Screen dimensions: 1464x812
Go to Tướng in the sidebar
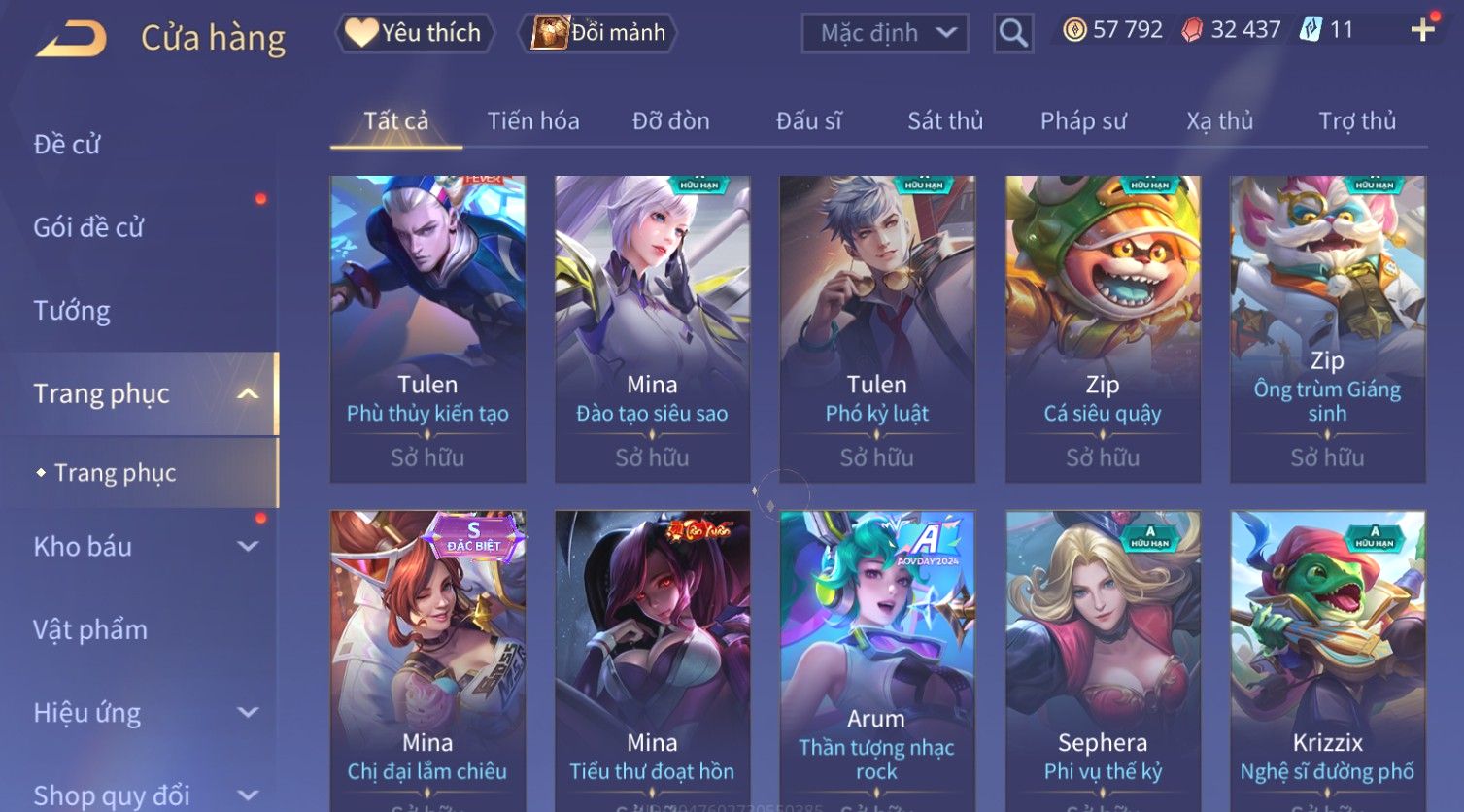(72, 311)
